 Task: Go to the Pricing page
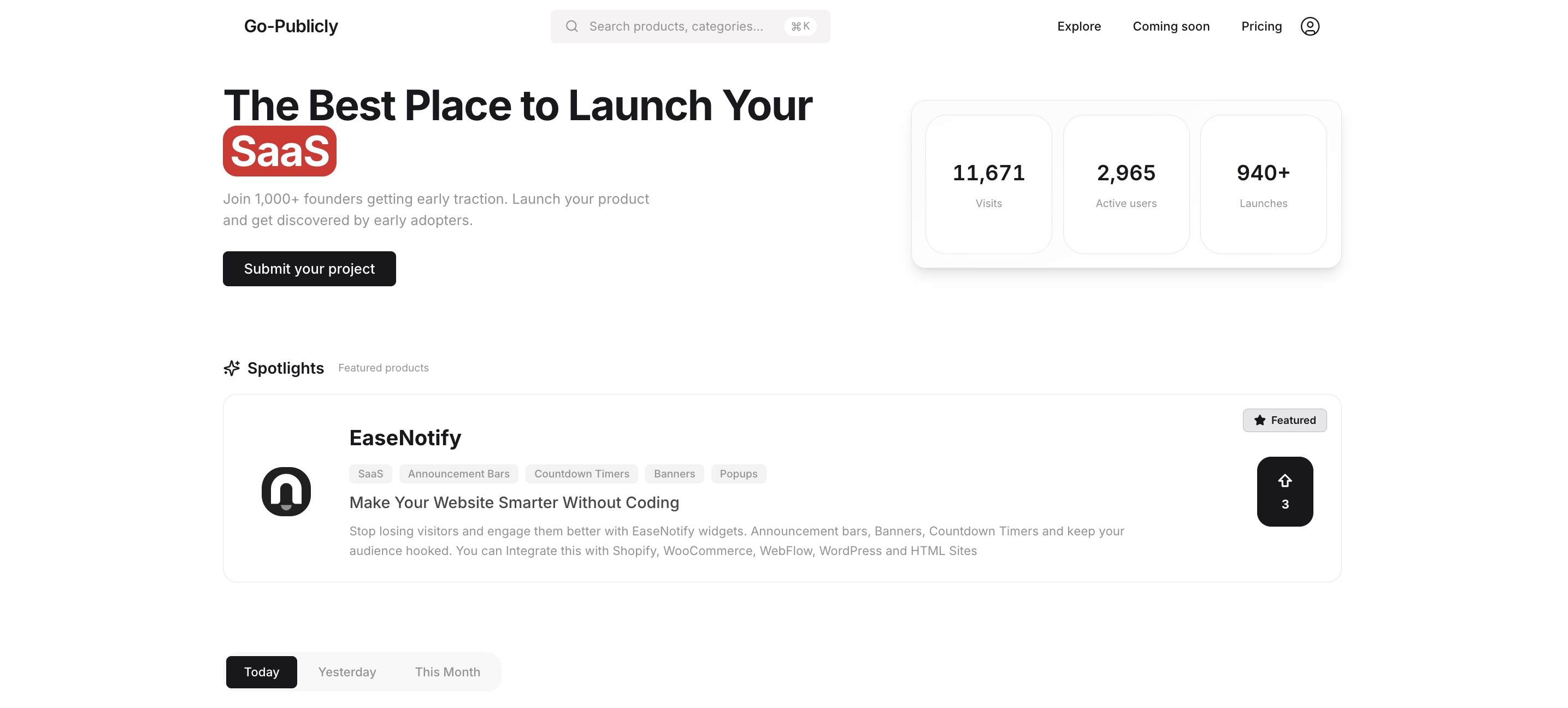(1261, 26)
